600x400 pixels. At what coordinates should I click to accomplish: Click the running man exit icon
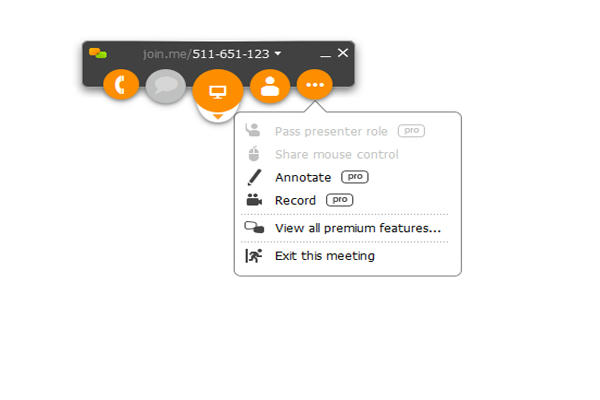tap(254, 256)
